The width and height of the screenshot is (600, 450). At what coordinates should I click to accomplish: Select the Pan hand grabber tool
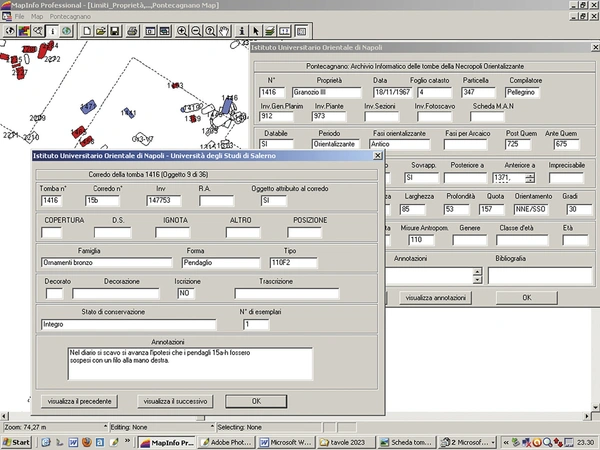[225, 30]
